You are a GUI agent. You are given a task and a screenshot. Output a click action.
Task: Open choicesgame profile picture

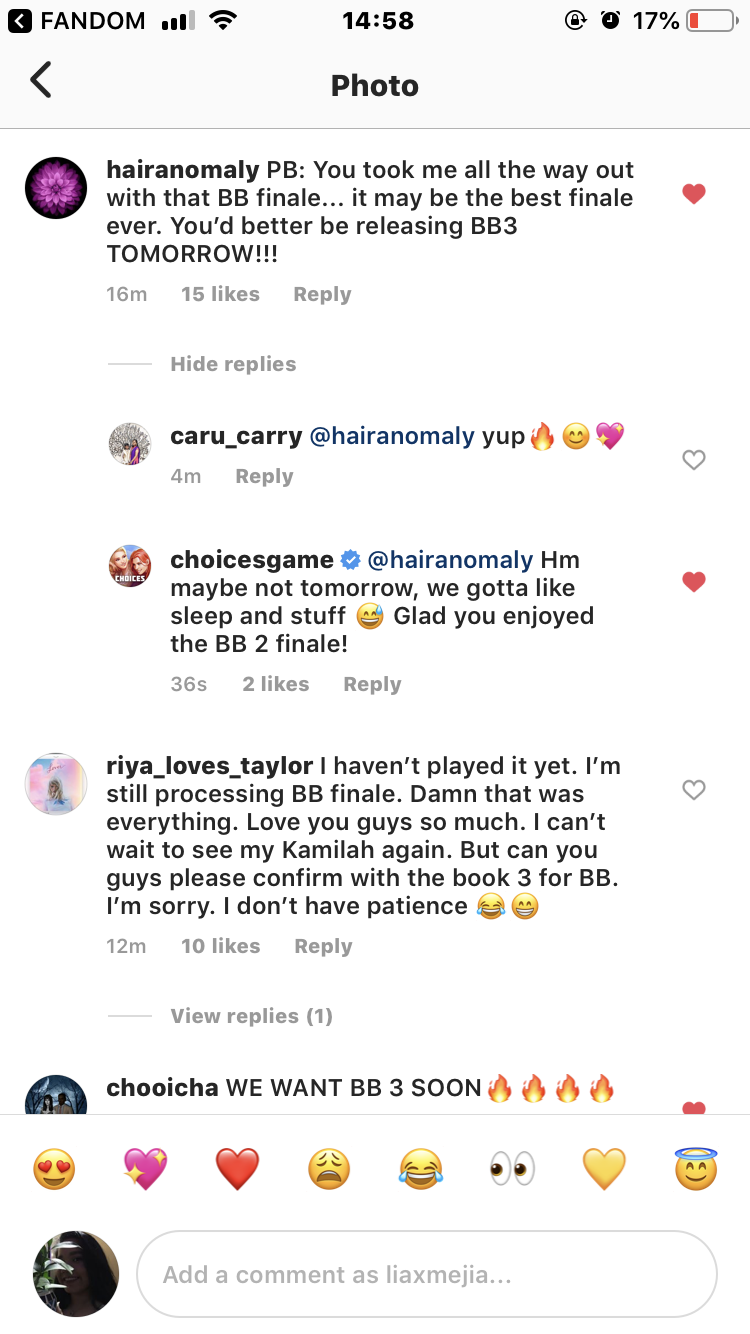click(x=129, y=565)
